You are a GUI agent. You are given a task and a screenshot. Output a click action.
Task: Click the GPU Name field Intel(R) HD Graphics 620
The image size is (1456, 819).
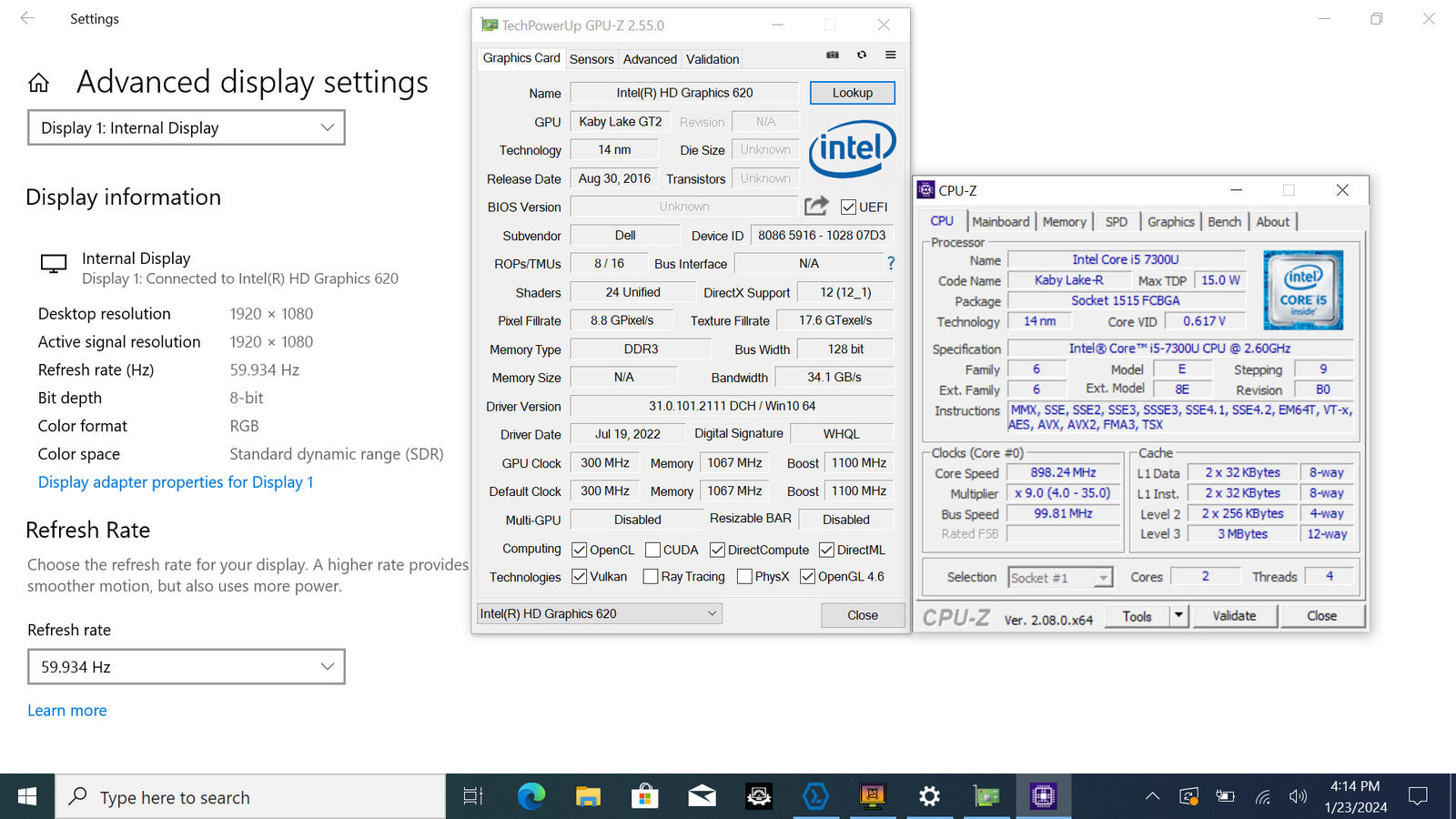(684, 93)
